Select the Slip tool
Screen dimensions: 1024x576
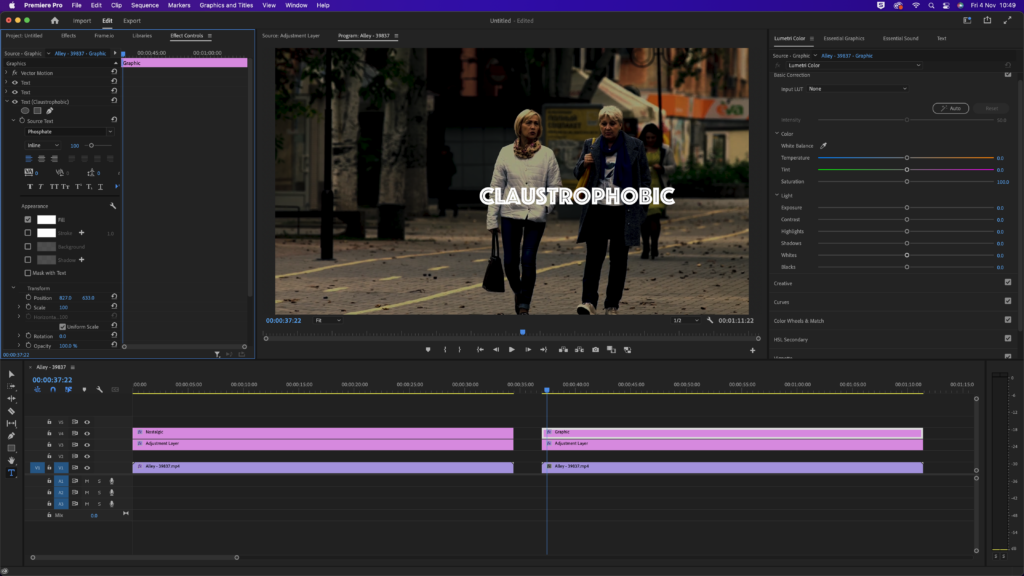click(x=11, y=423)
